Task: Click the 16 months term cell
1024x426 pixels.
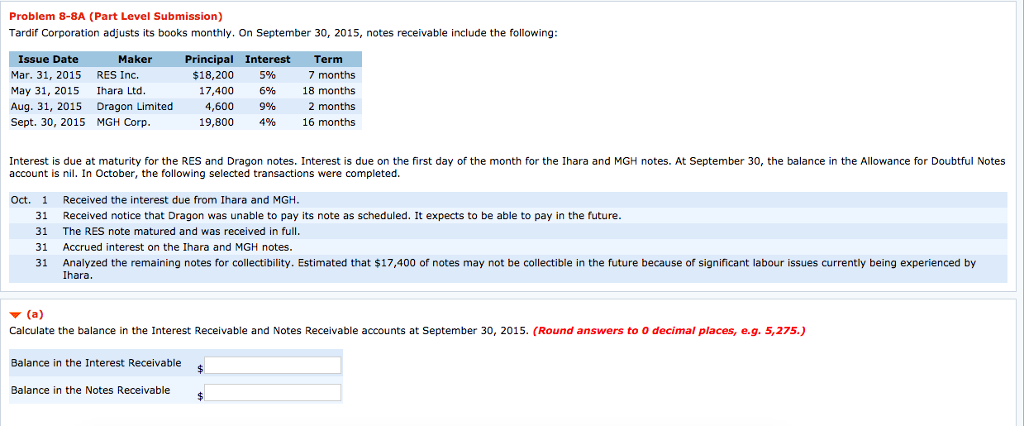Action: [329, 123]
